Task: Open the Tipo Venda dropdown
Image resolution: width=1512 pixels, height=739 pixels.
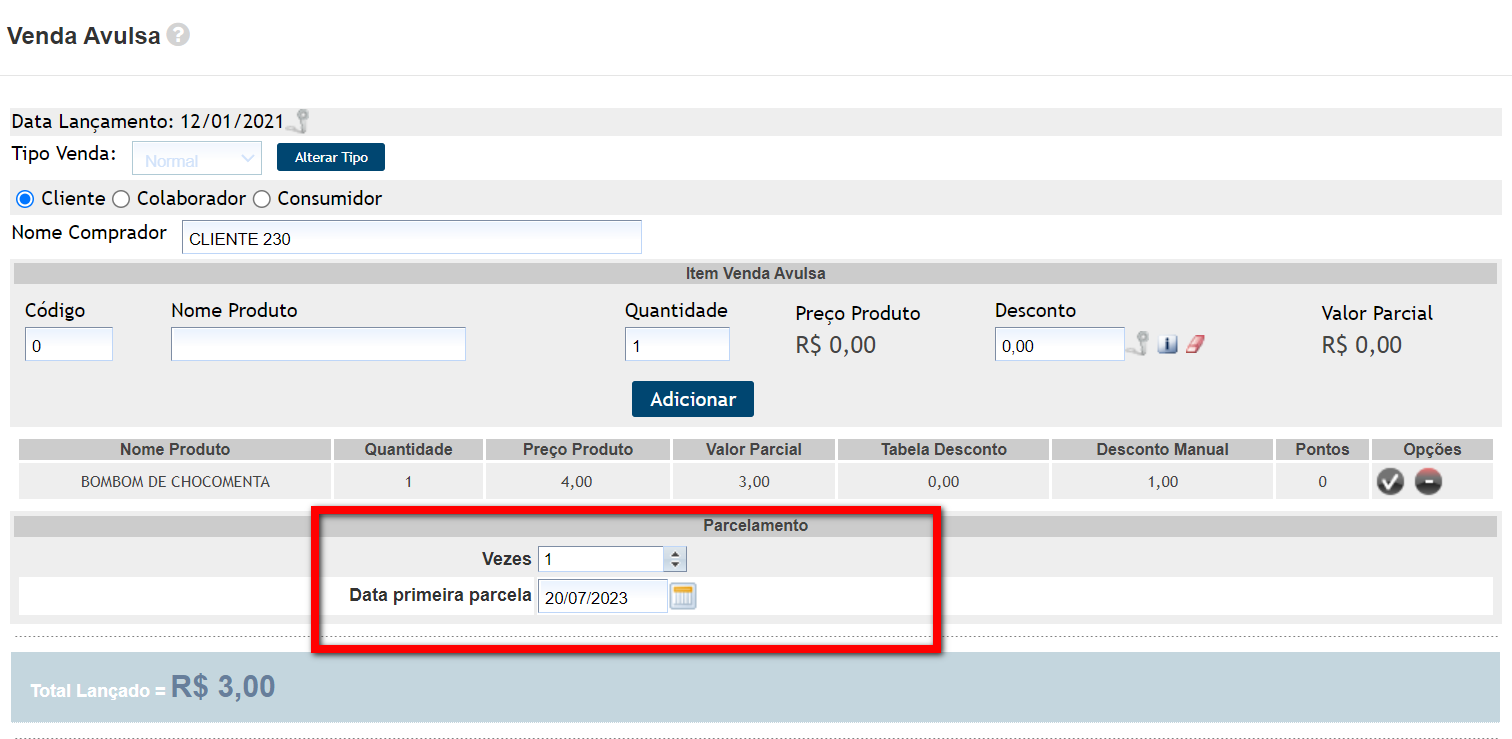Action: coord(197,159)
